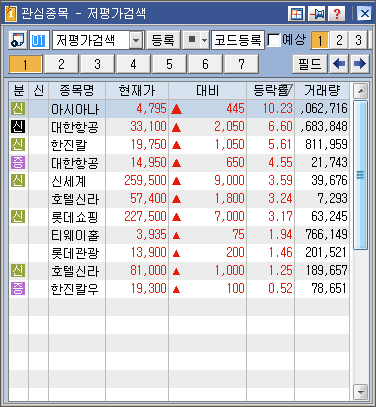This screenshot has height=407, width=376.
Task: Switch to group tab 5
Action: pyautogui.click(x=169, y=64)
